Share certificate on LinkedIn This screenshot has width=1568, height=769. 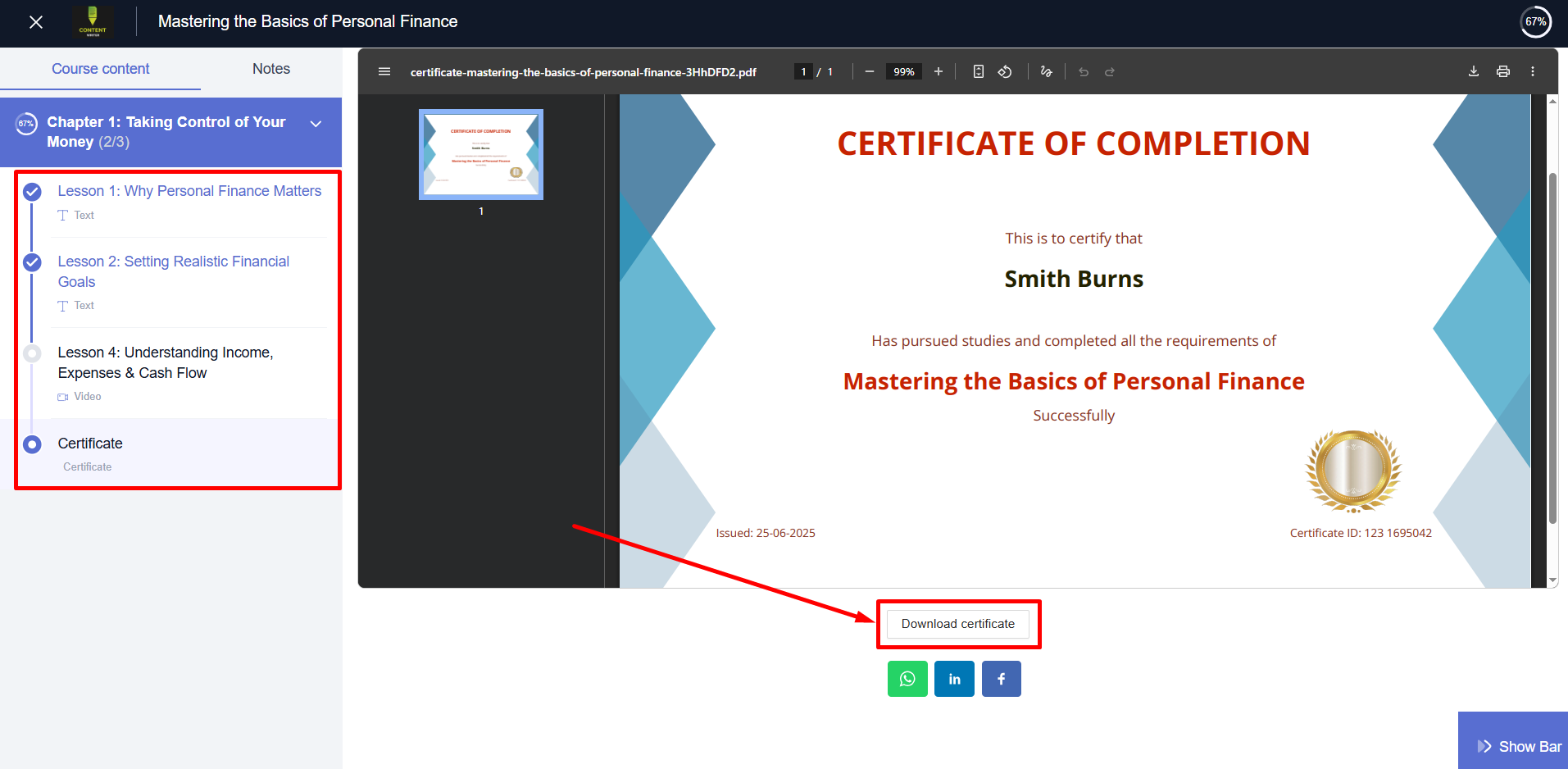pyautogui.click(x=954, y=679)
